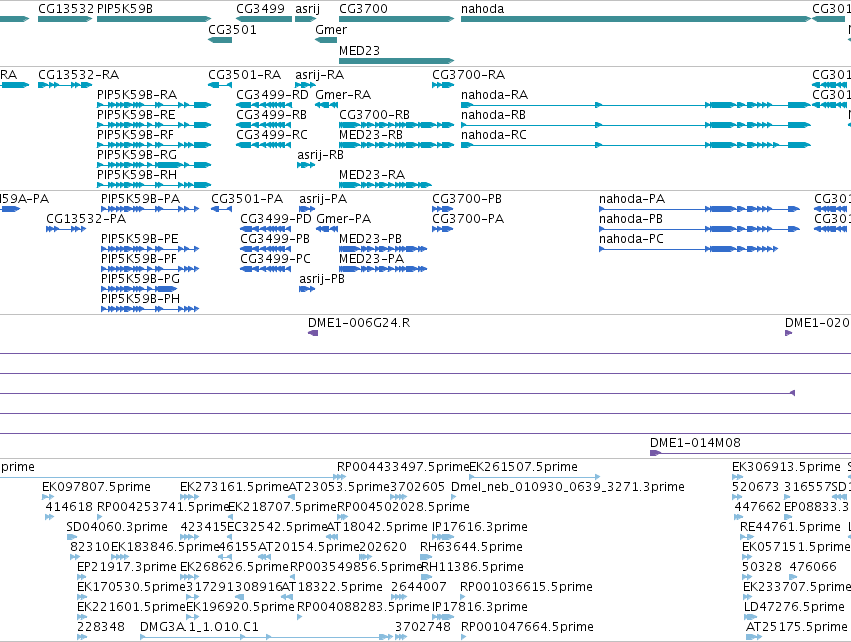Select transcript MED23-RA
Image resolution: width=851 pixels, height=642 pixels.
coord(372,175)
